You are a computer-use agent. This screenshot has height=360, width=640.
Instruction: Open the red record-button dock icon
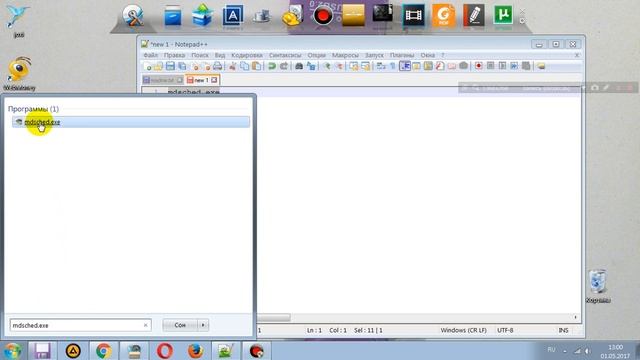[322, 16]
